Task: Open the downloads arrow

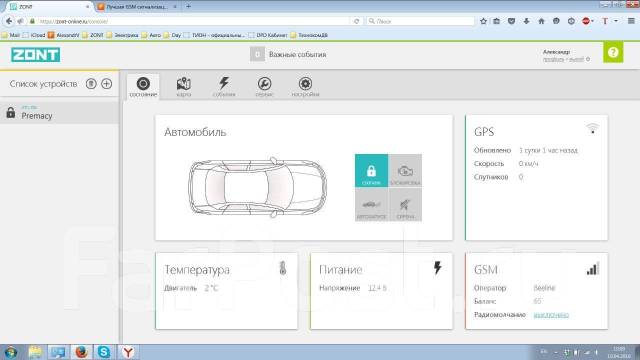Action: click(x=526, y=21)
